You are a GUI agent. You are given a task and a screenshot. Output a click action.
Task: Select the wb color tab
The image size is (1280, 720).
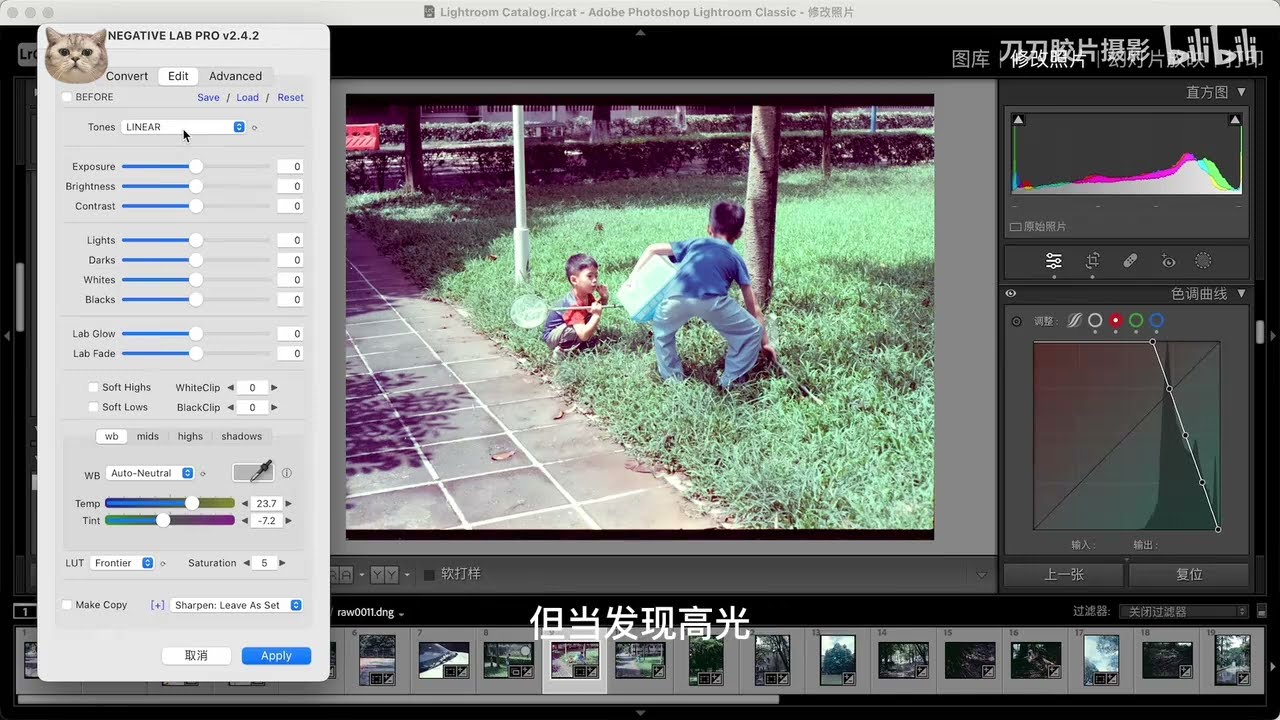(112, 436)
